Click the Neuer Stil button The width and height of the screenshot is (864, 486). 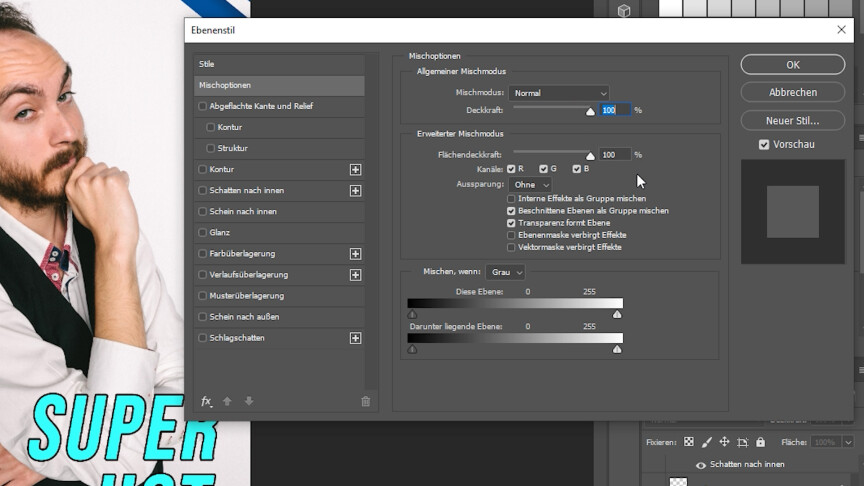pos(792,120)
